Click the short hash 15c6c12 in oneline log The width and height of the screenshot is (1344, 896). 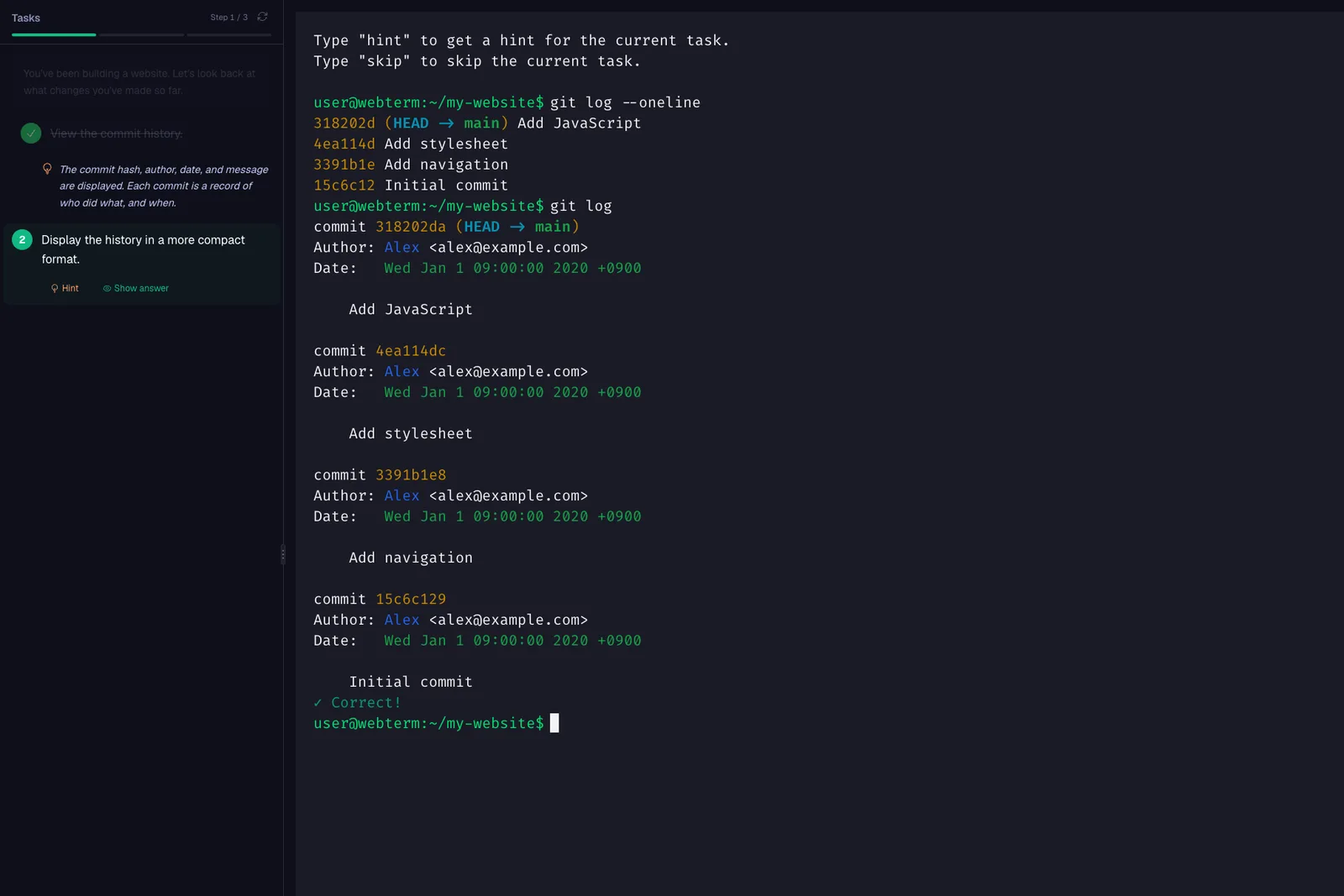point(344,186)
